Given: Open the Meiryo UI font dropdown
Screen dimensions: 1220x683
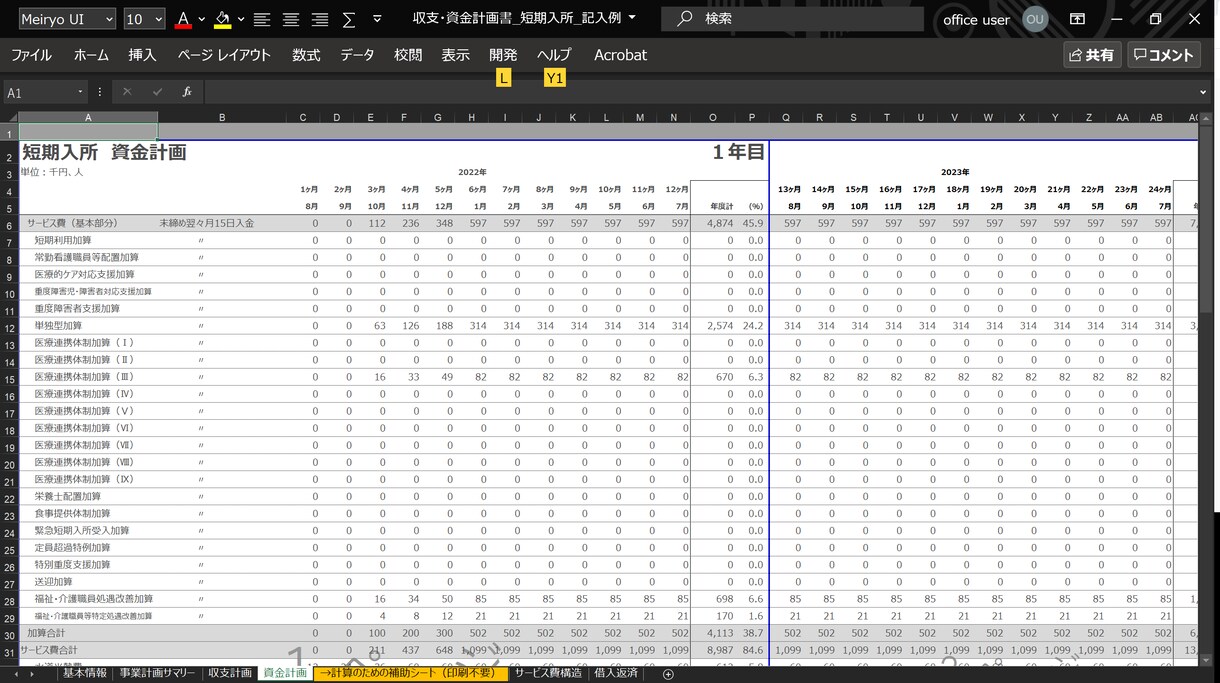Looking at the screenshot, I should pos(109,19).
